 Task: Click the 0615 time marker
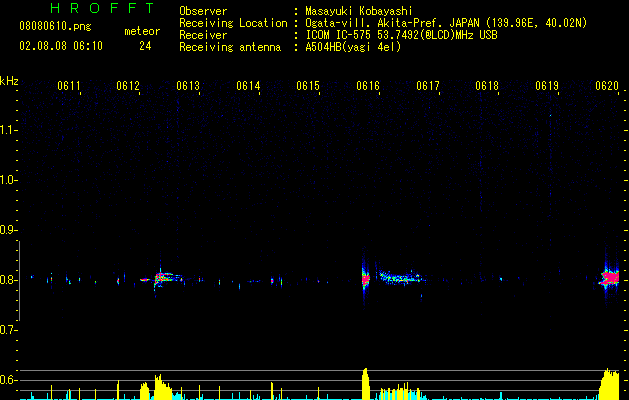308,86
